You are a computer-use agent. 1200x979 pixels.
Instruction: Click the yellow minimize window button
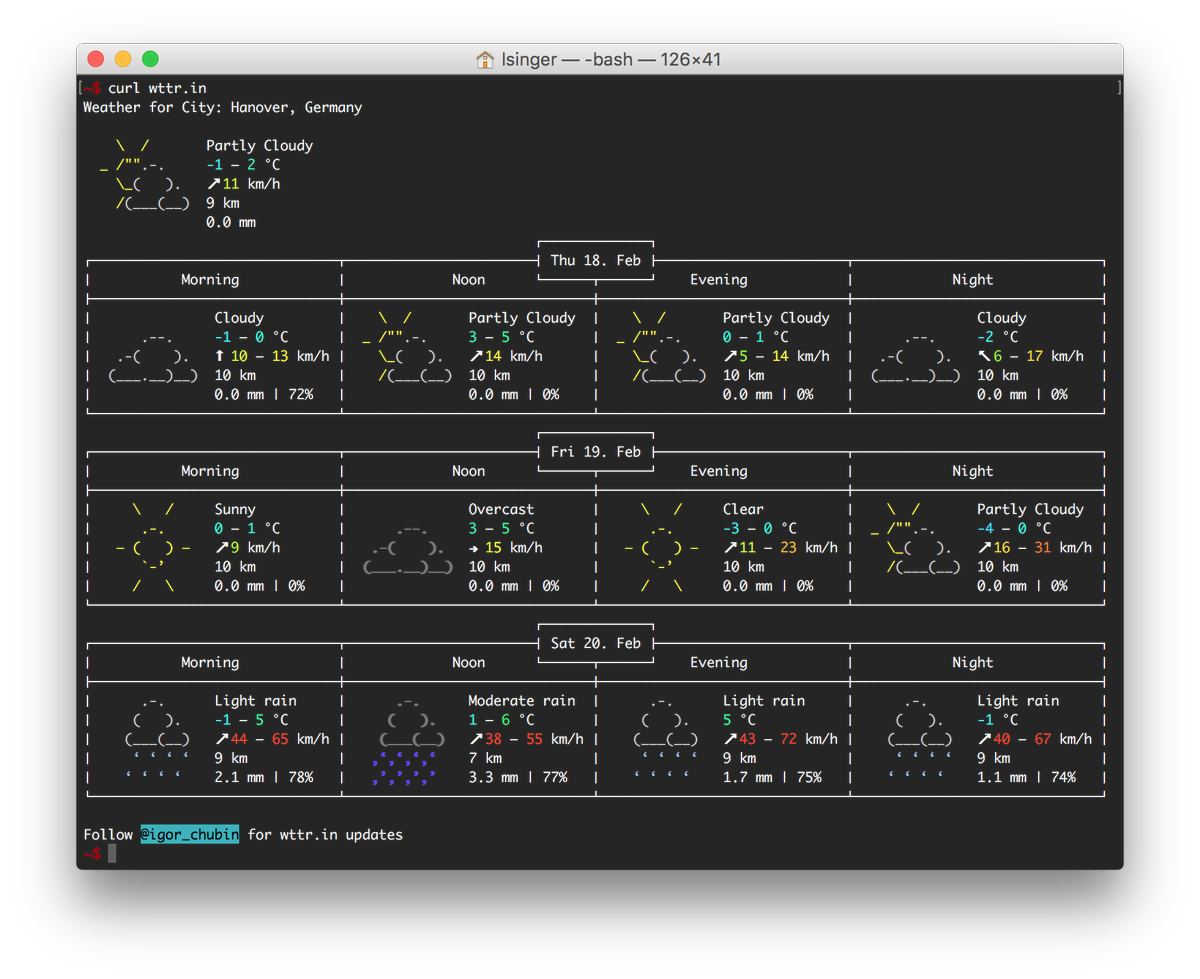click(123, 59)
